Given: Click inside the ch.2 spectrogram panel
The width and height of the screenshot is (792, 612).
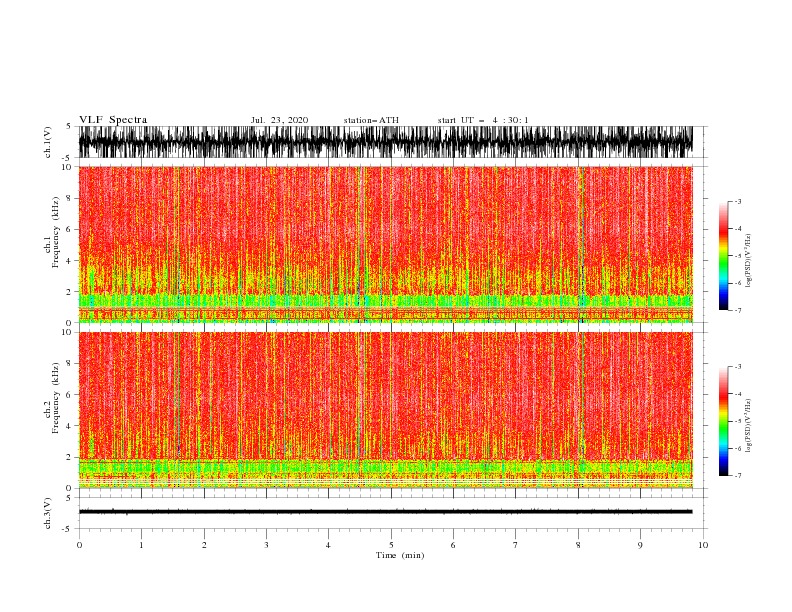Looking at the screenshot, I should (x=385, y=410).
